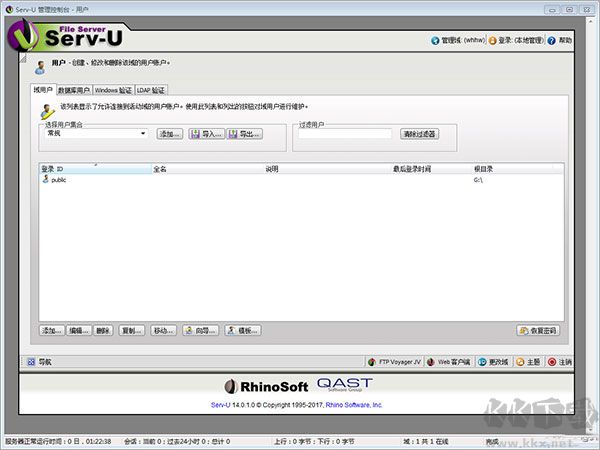Select the public user icon in list
Viewport: 600px width, 450px height.
click(46, 179)
